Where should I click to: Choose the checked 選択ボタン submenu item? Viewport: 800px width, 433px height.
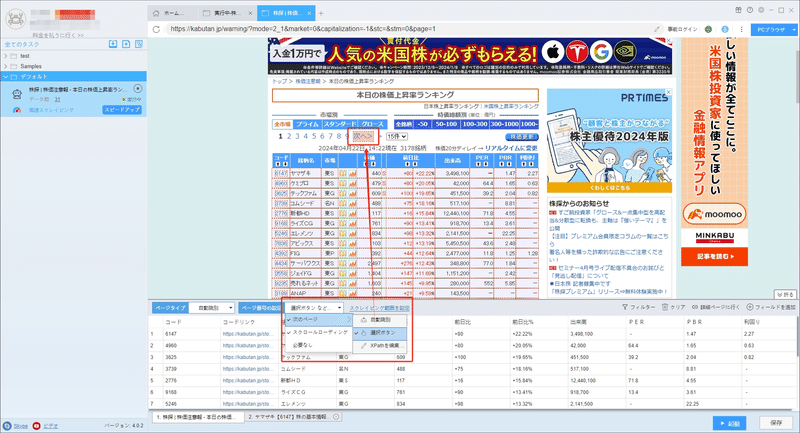(380, 333)
